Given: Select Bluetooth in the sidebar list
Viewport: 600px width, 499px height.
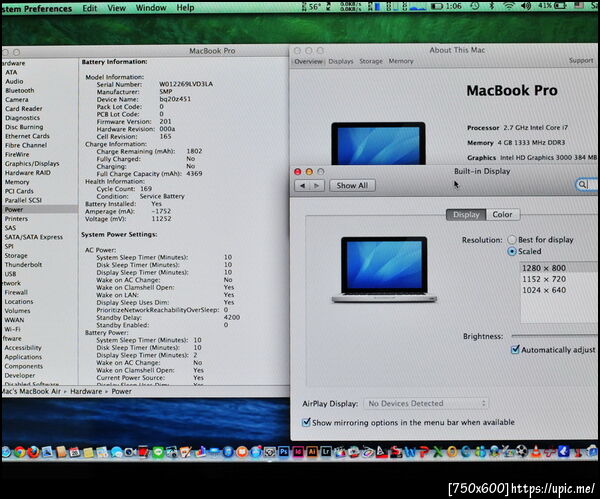Looking at the screenshot, I should click(x=20, y=90).
